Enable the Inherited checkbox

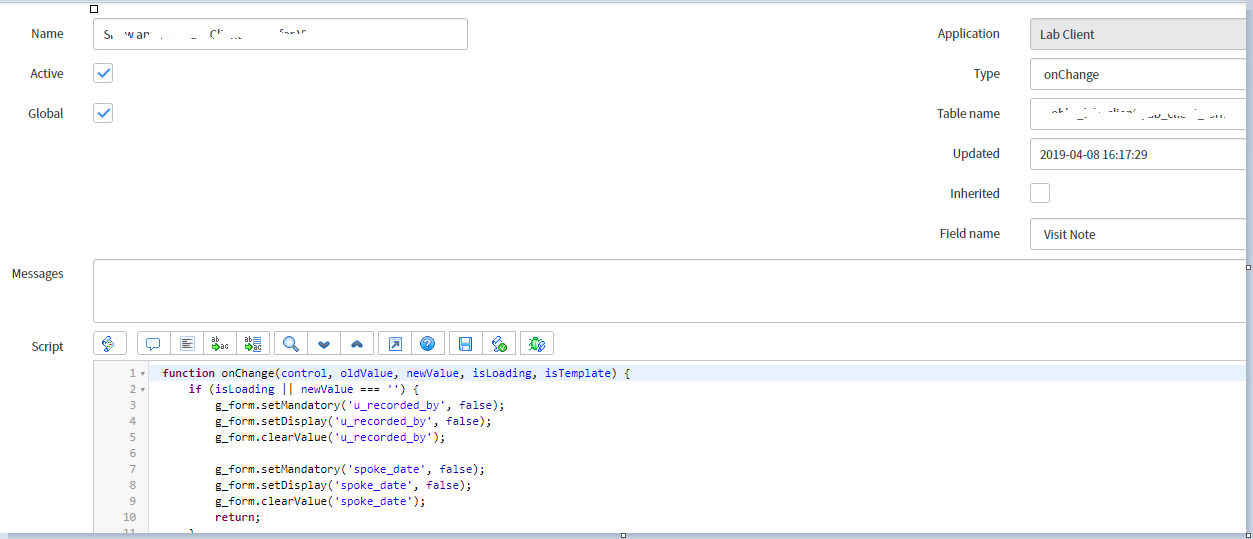(1040, 193)
